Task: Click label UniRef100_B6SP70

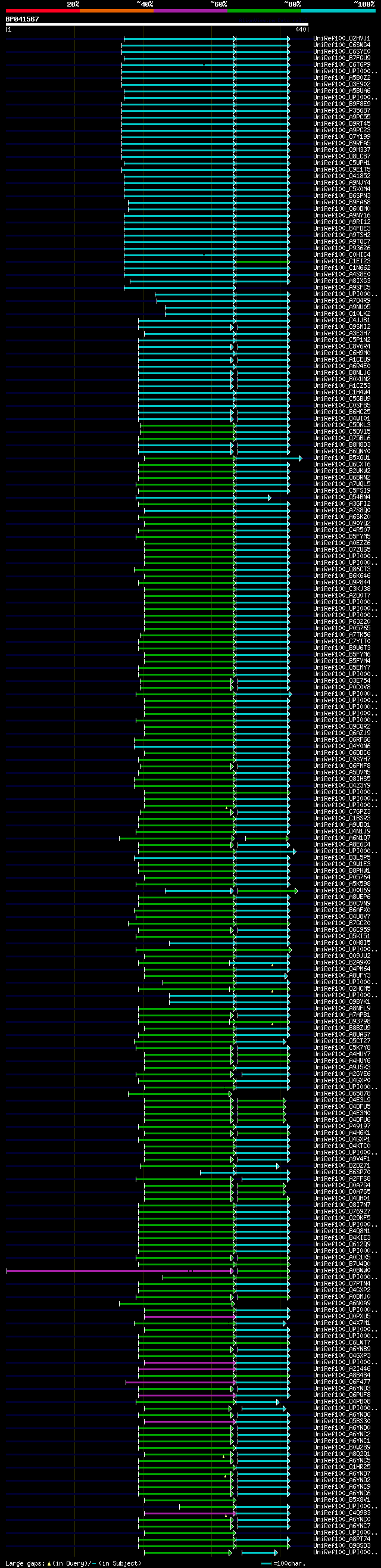Action: (x=342, y=1172)
